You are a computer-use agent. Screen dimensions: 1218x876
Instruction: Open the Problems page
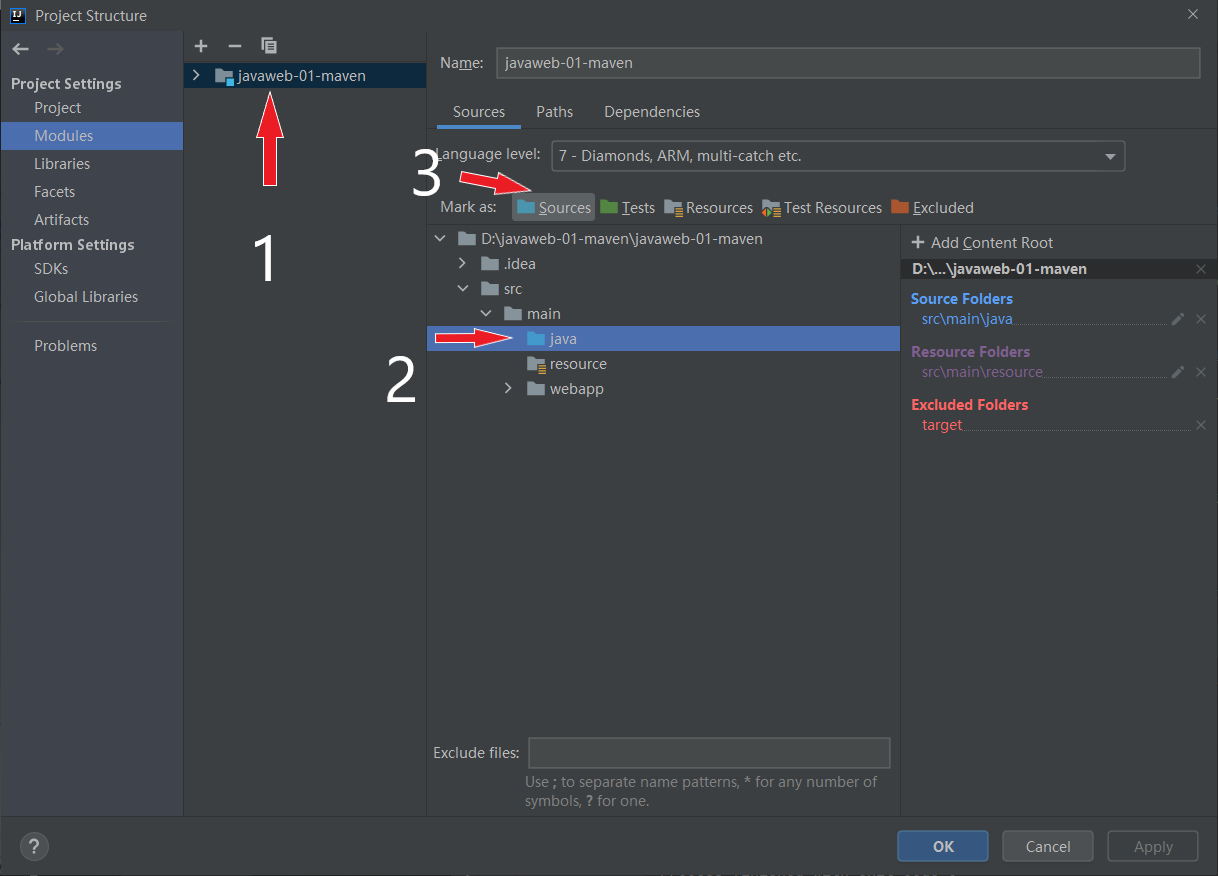pyautogui.click(x=66, y=346)
